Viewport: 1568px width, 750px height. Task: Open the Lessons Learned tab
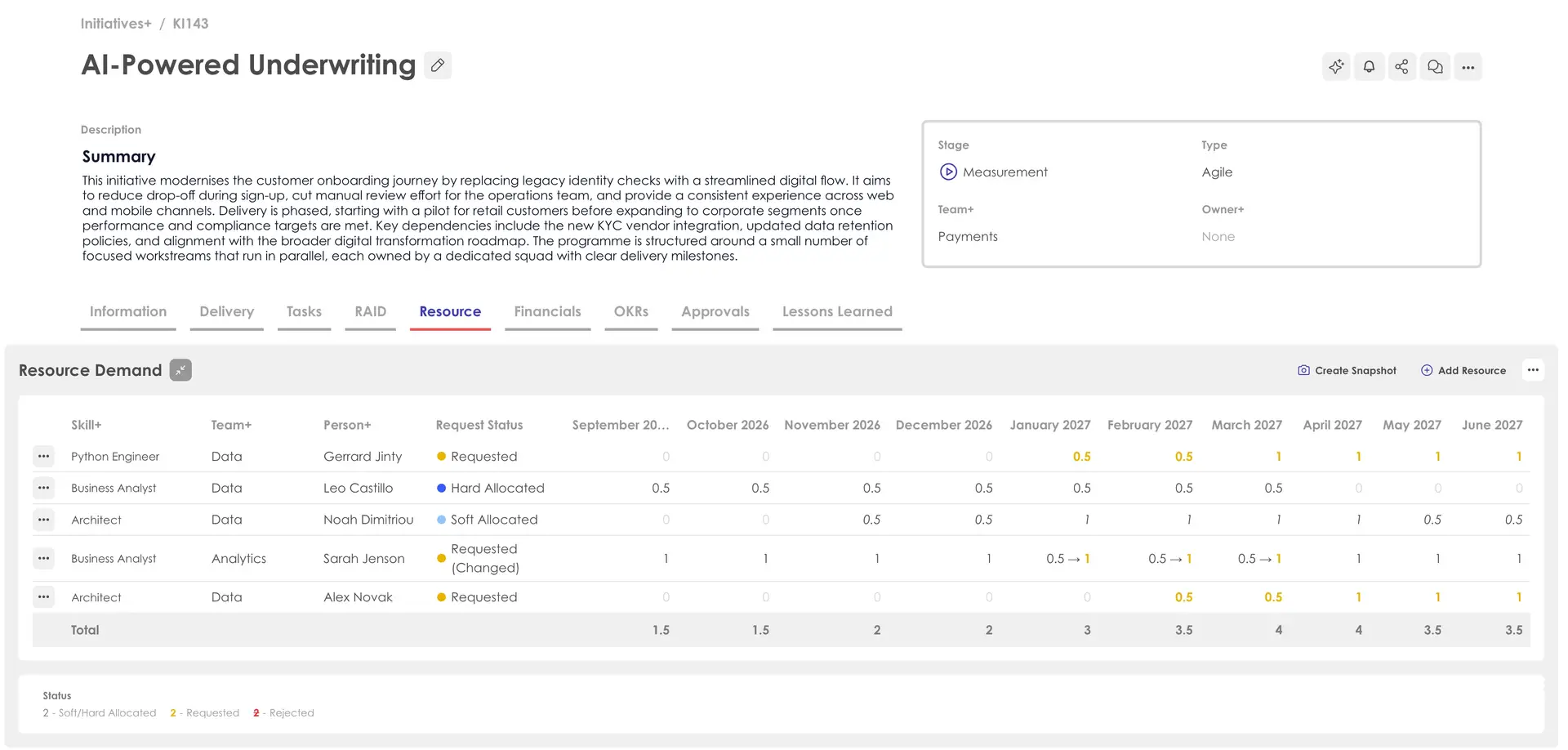[x=837, y=312]
